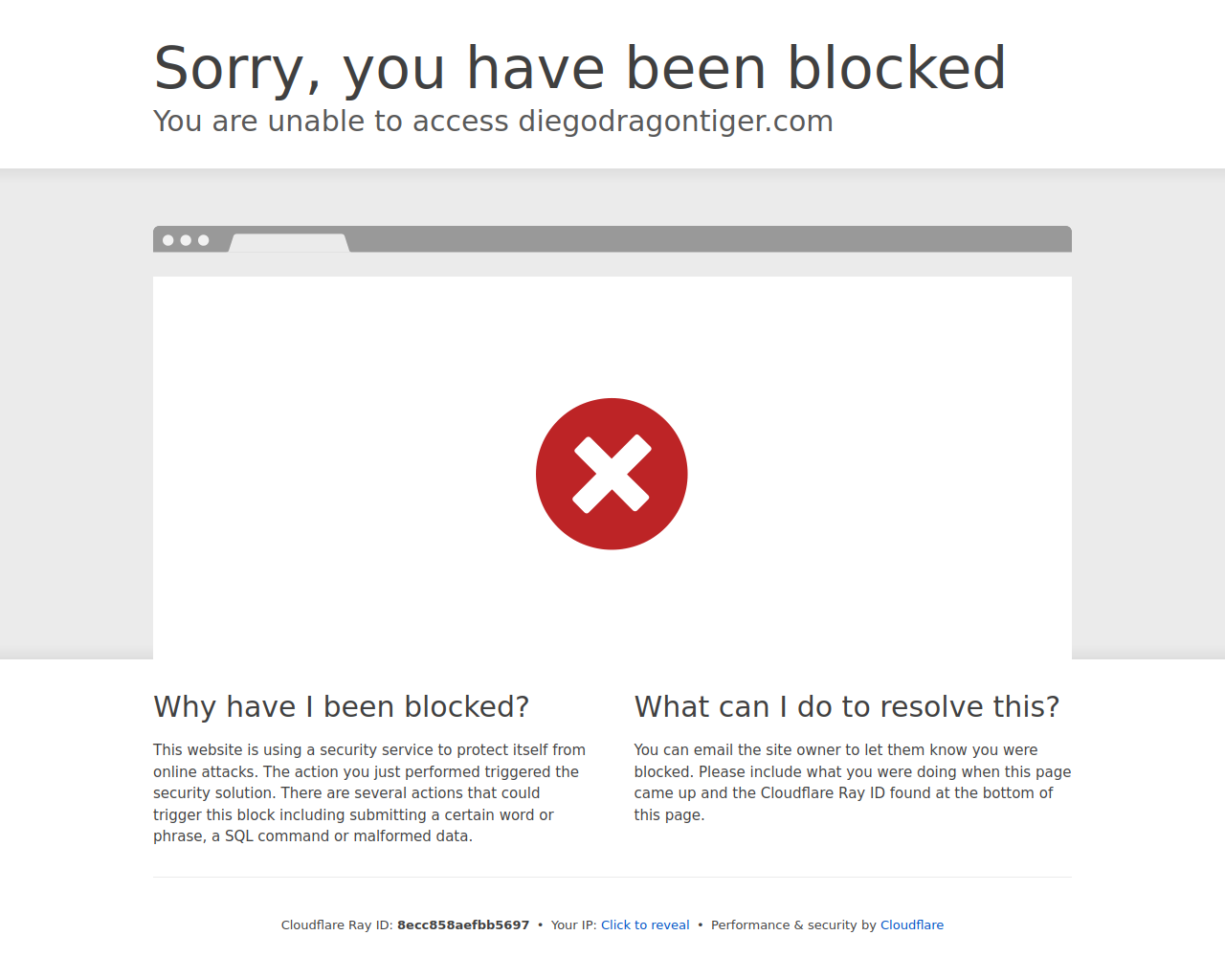Click the email the site owner paragraph
This screenshot has width=1225, height=980.
coord(853,782)
